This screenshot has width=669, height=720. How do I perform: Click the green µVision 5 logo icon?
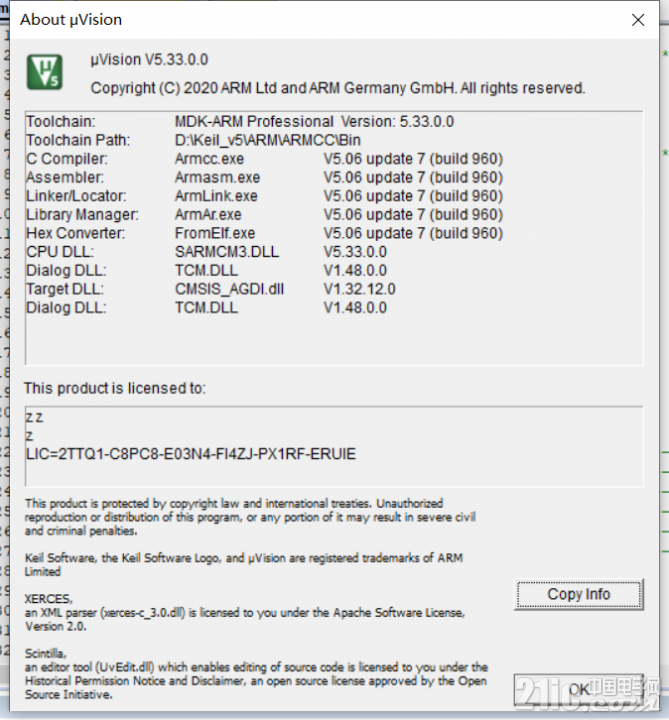45,72
